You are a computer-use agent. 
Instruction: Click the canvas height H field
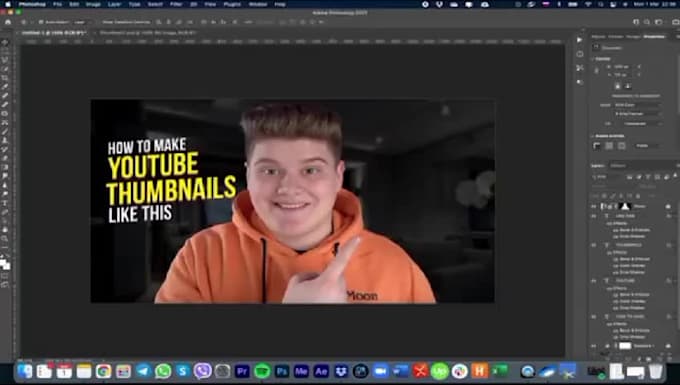(x=621, y=75)
